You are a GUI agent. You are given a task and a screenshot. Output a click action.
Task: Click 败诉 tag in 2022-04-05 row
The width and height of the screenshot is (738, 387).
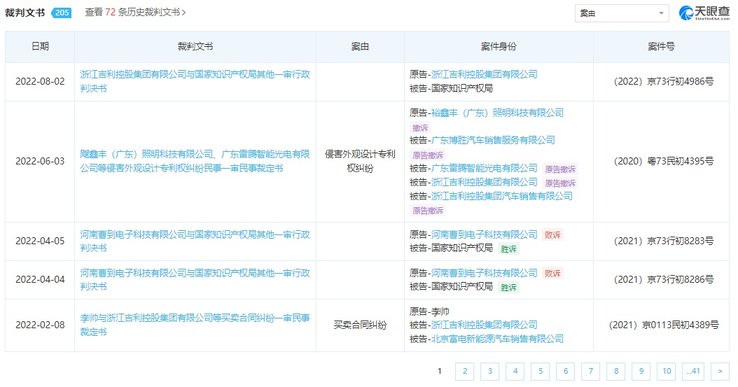553,235
